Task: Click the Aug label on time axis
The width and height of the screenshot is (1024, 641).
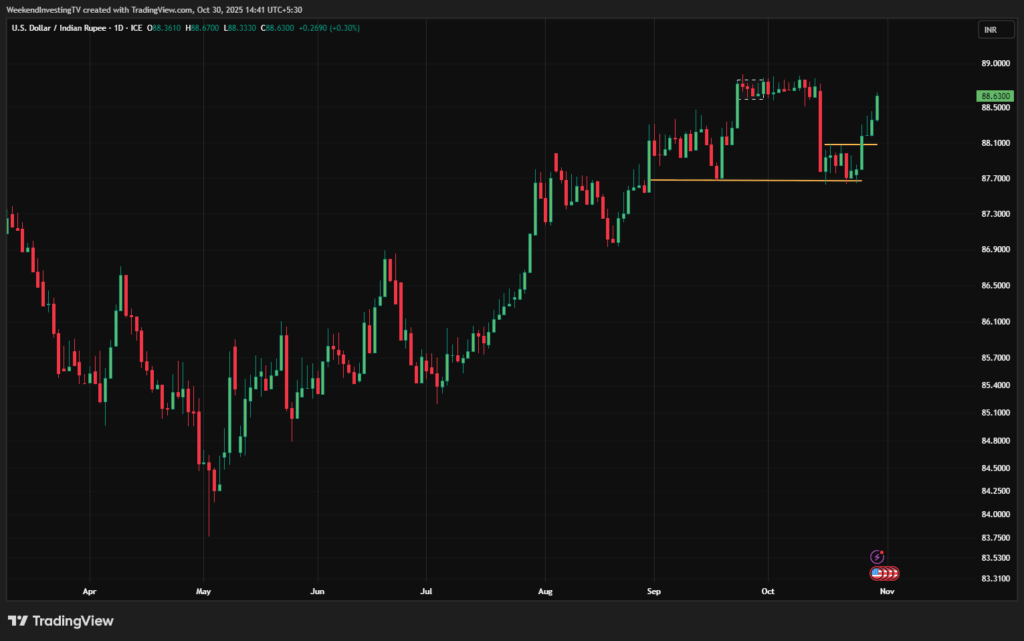Action: click(545, 591)
